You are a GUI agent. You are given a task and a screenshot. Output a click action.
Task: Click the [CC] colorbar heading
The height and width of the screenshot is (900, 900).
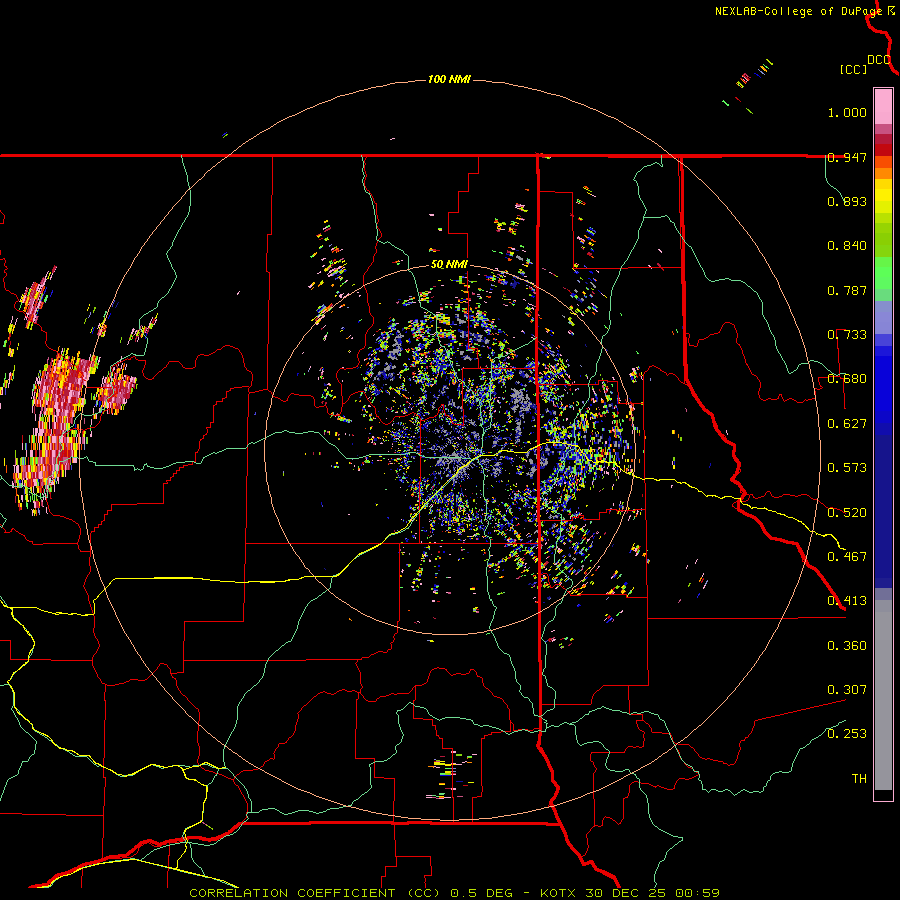click(x=853, y=69)
